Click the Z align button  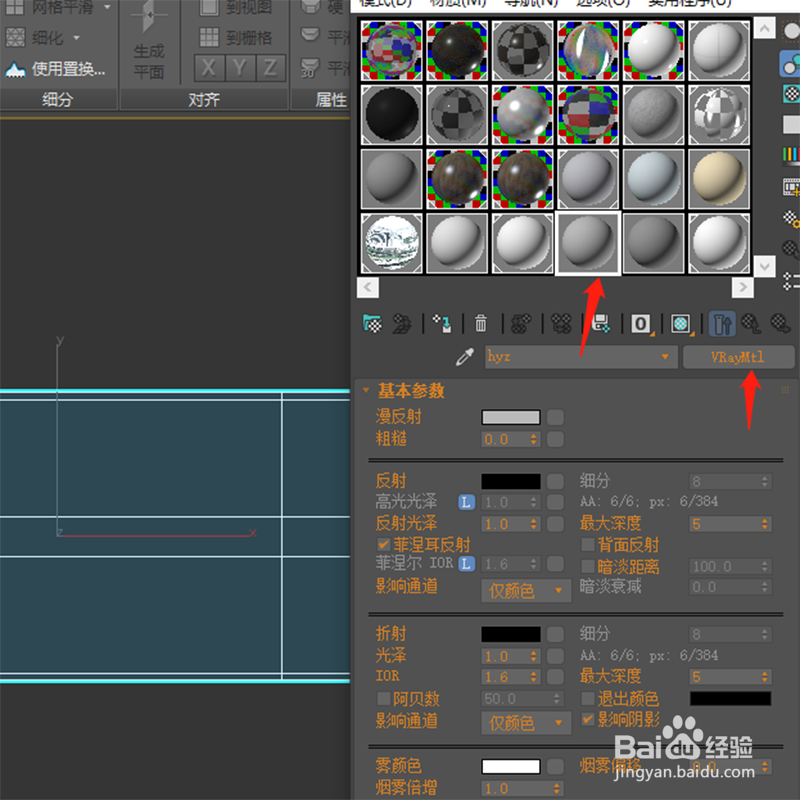click(x=270, y=68)
